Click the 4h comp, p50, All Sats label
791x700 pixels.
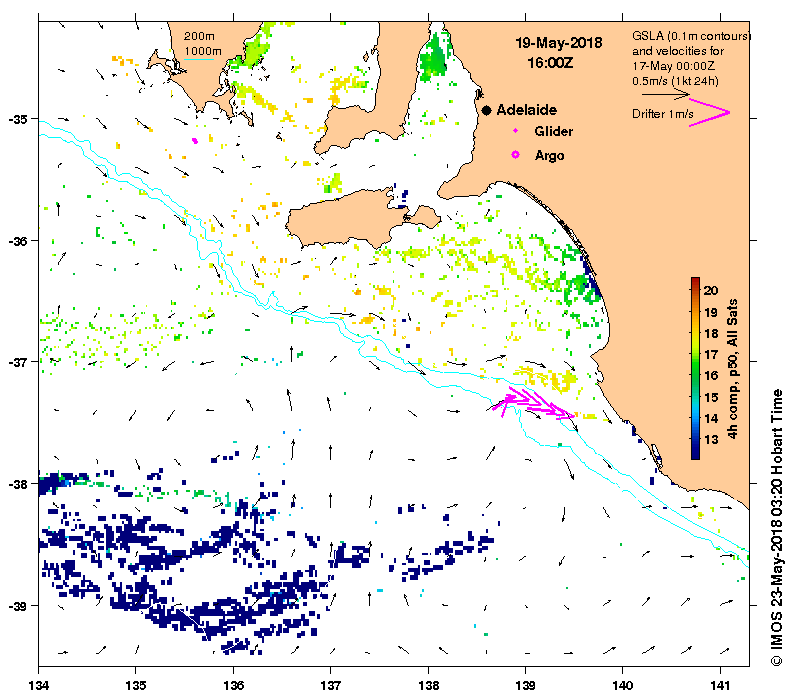pyautogui.click(x=732, y=368)
